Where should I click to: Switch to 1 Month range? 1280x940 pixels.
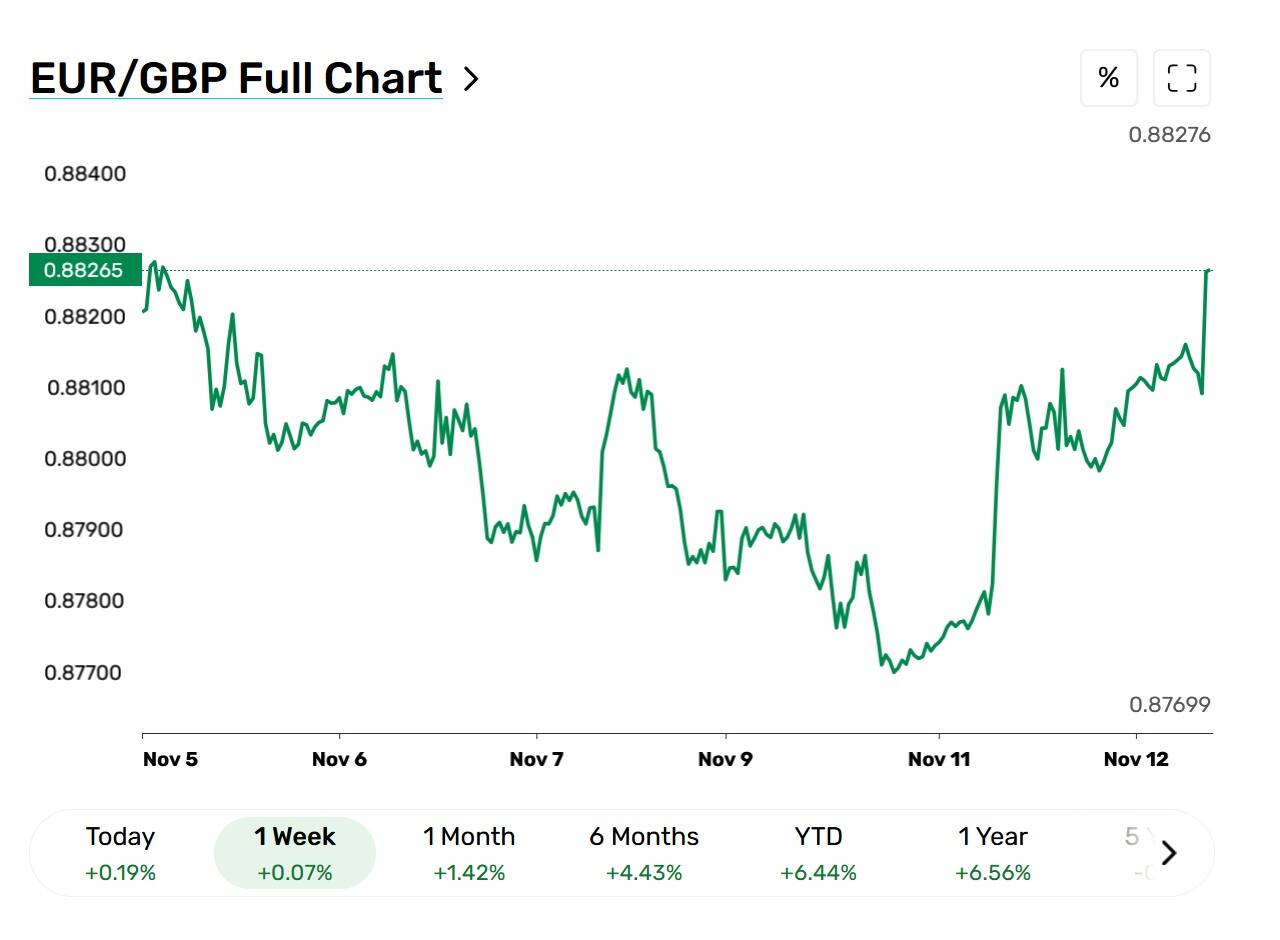[469, 853]
